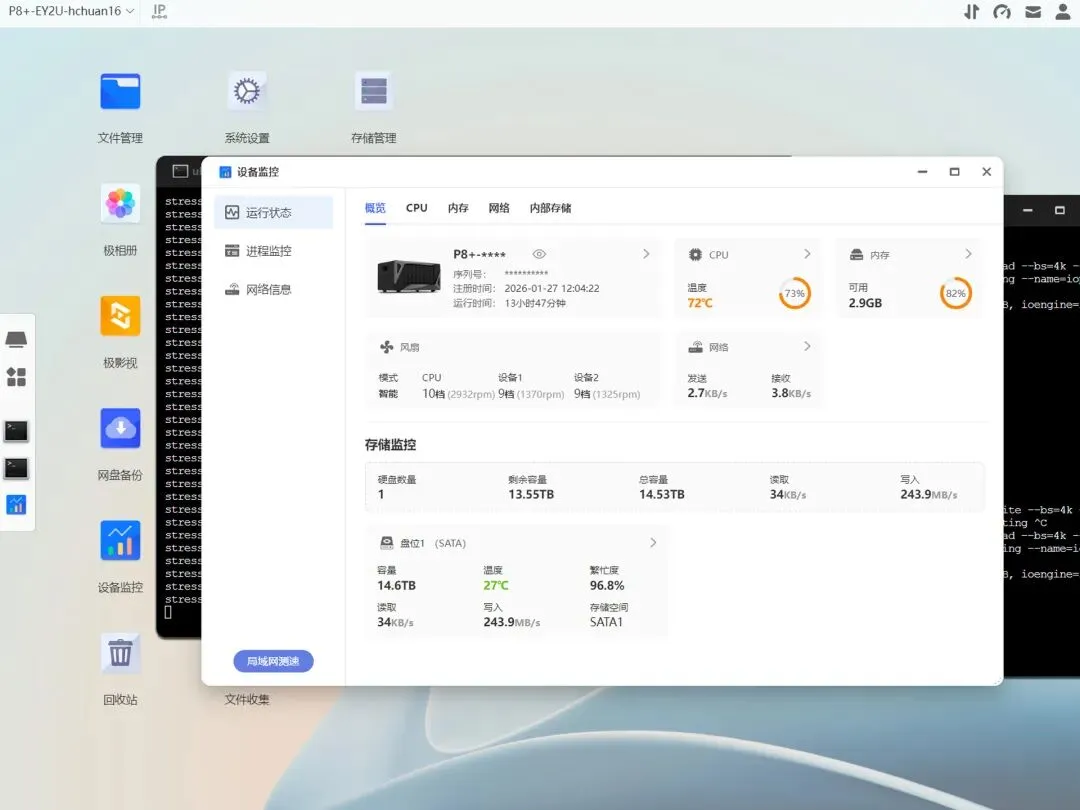The image size is (1080, 810).
Task: Open the app grid icon in left dock
Action: pyautogui.click(x=16, y=377)
